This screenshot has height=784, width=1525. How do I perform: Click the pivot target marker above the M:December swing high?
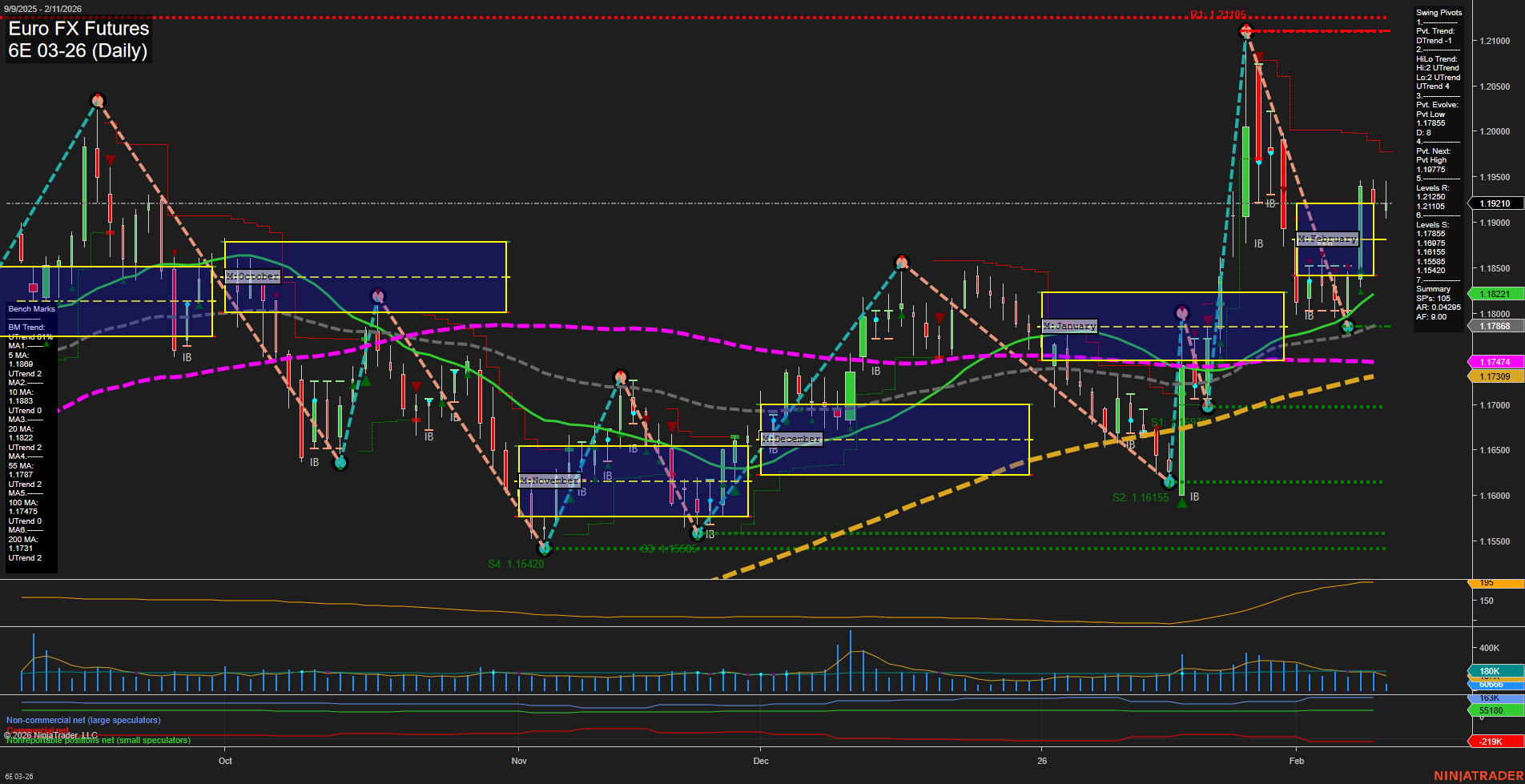click(x=902, y=261)
